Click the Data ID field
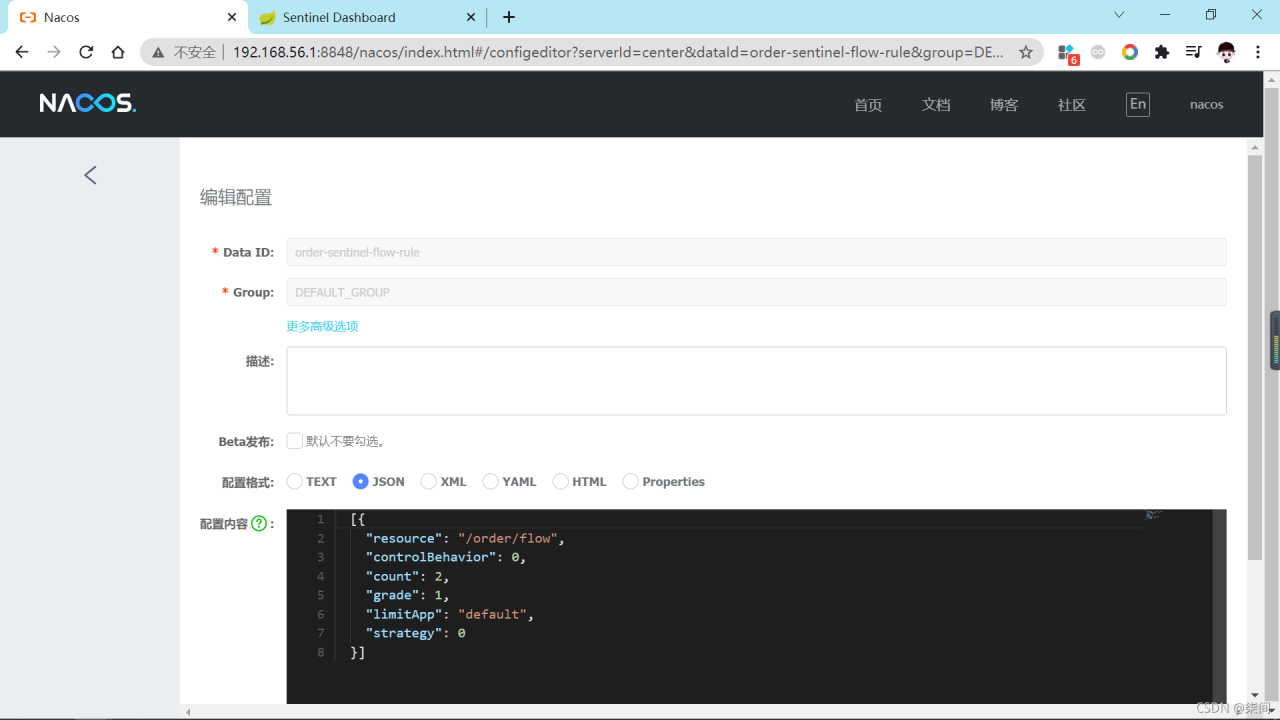1280x720 pixels. (756, 252)
